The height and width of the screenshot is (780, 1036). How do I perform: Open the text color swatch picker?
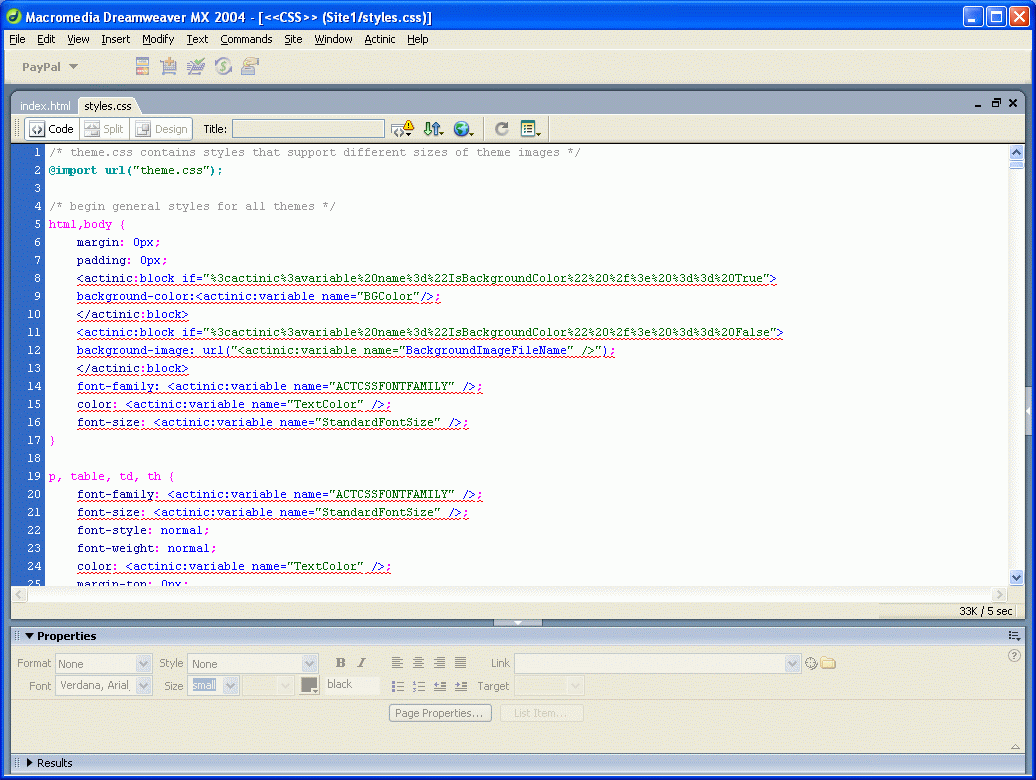point(310,686)
